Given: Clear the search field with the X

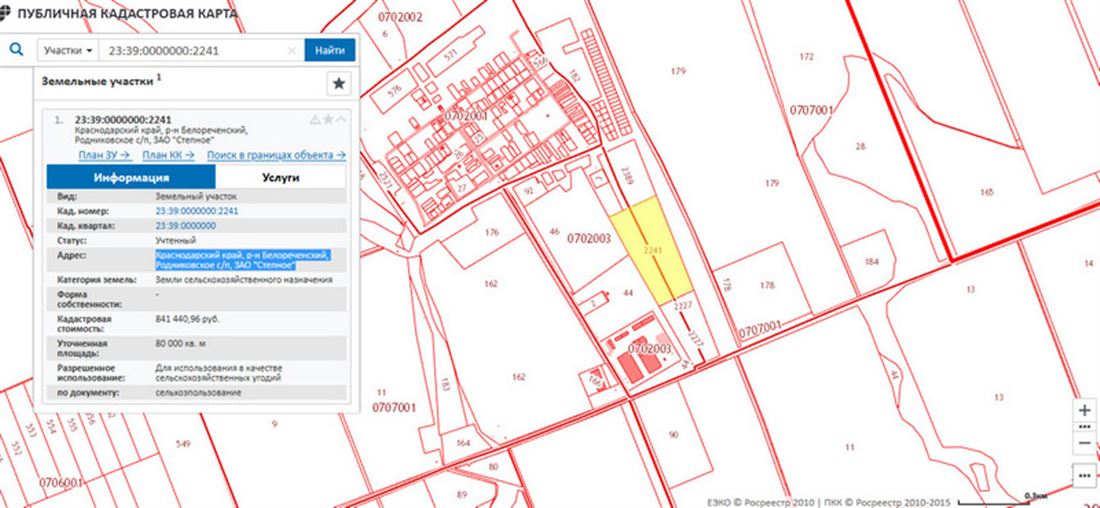Looking at the screenshot, I should point(292,50).
